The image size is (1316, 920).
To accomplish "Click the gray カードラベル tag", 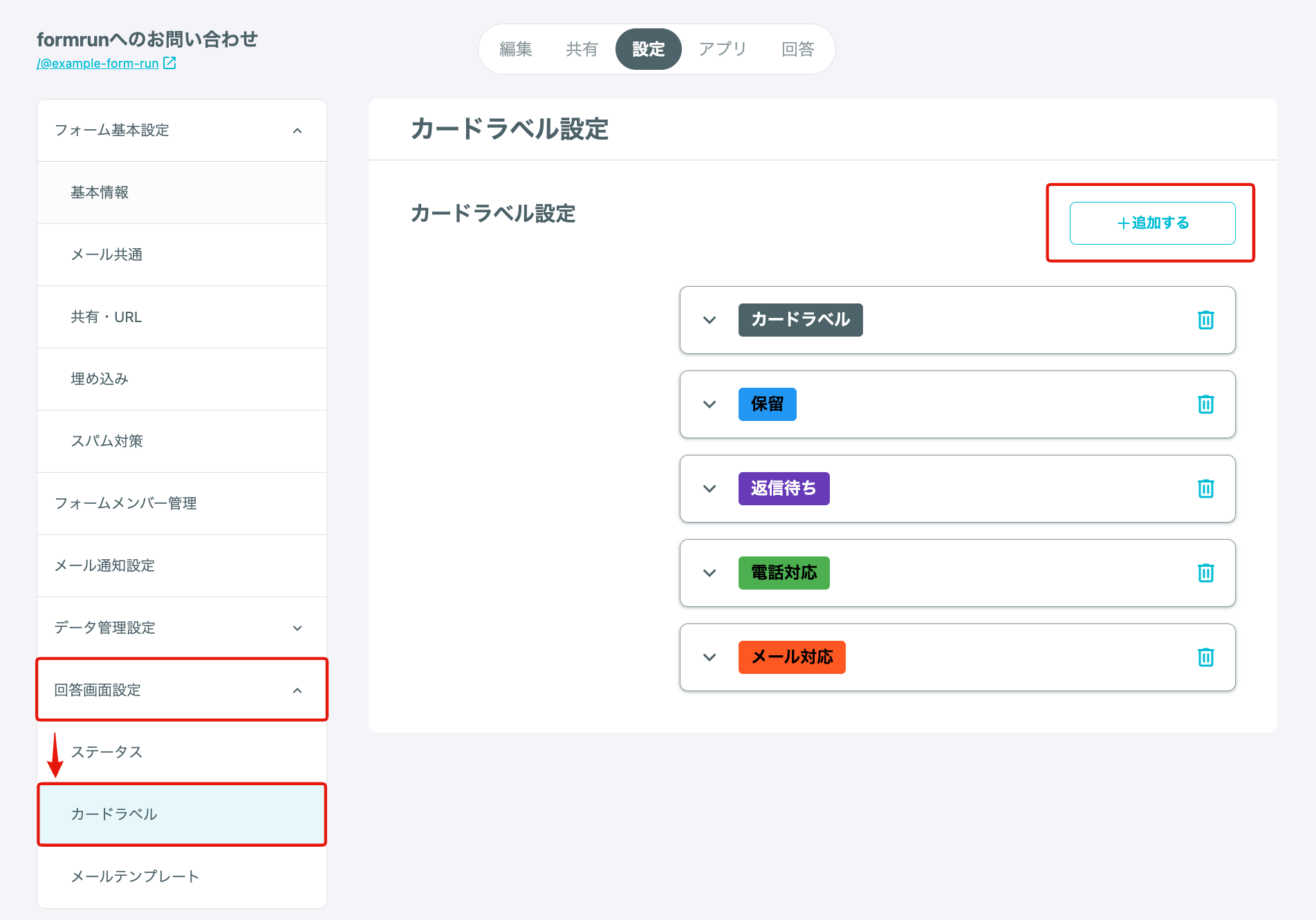I will pos(800,320).
